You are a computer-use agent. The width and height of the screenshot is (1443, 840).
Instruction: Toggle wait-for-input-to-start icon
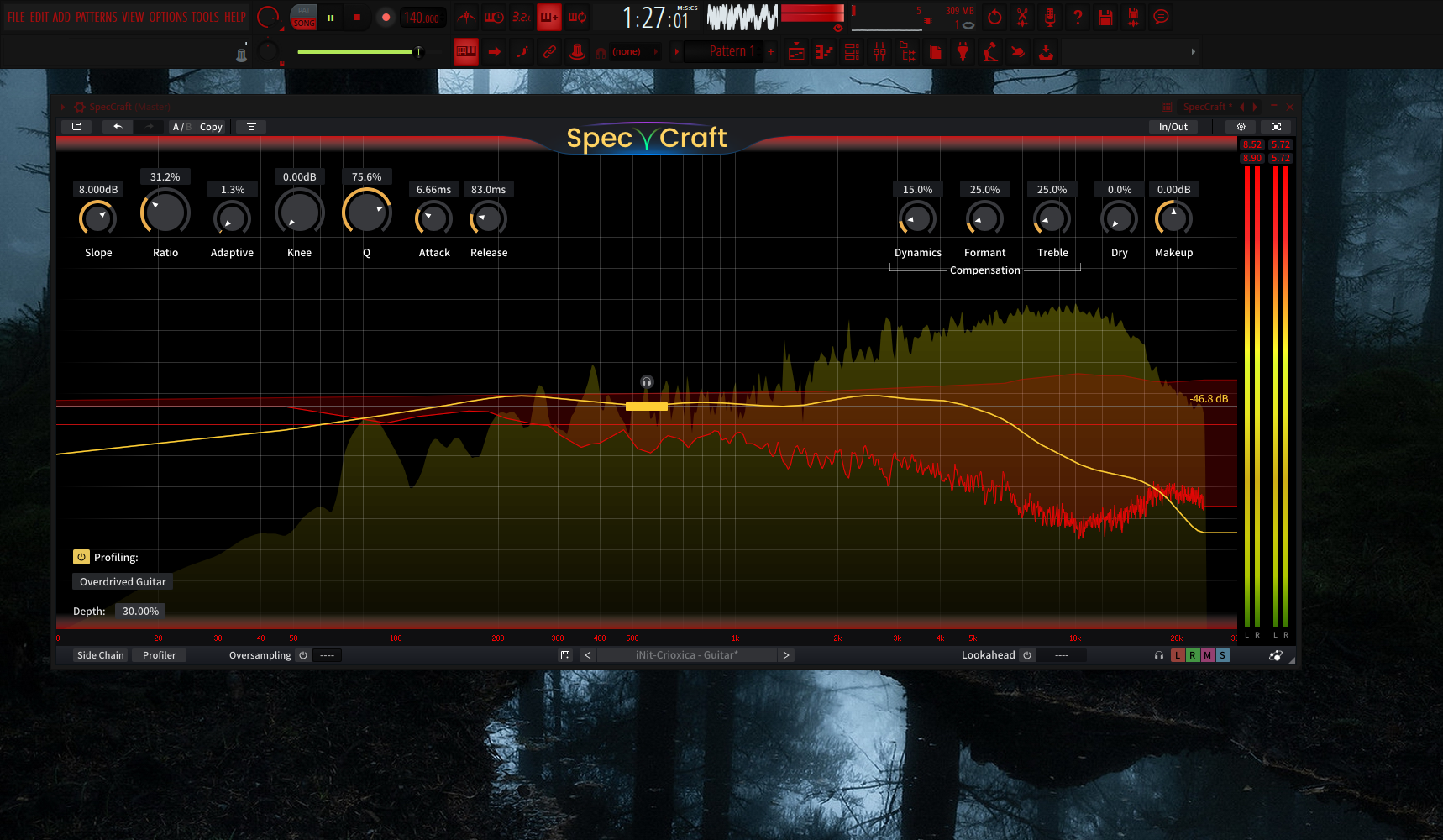pos(494,17)
